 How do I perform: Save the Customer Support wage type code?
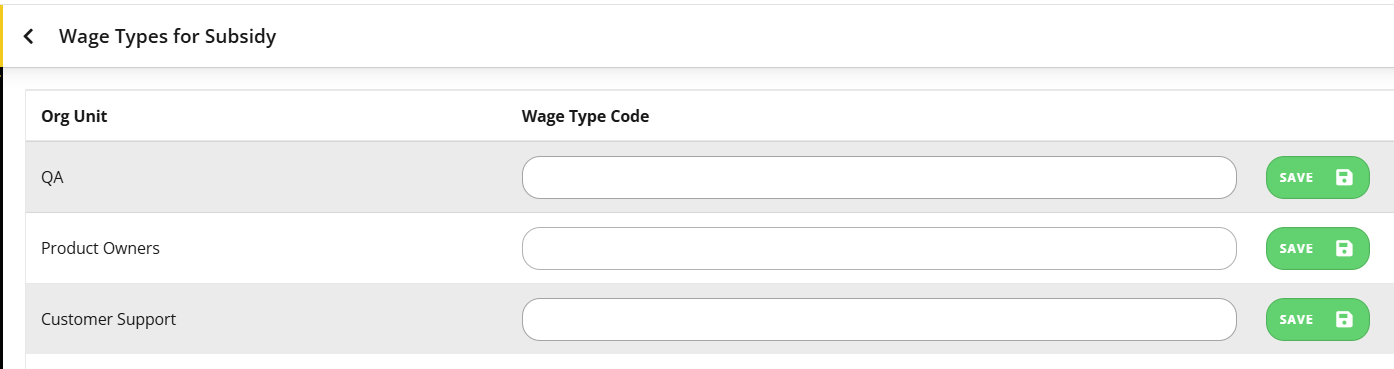[1317, 319]
